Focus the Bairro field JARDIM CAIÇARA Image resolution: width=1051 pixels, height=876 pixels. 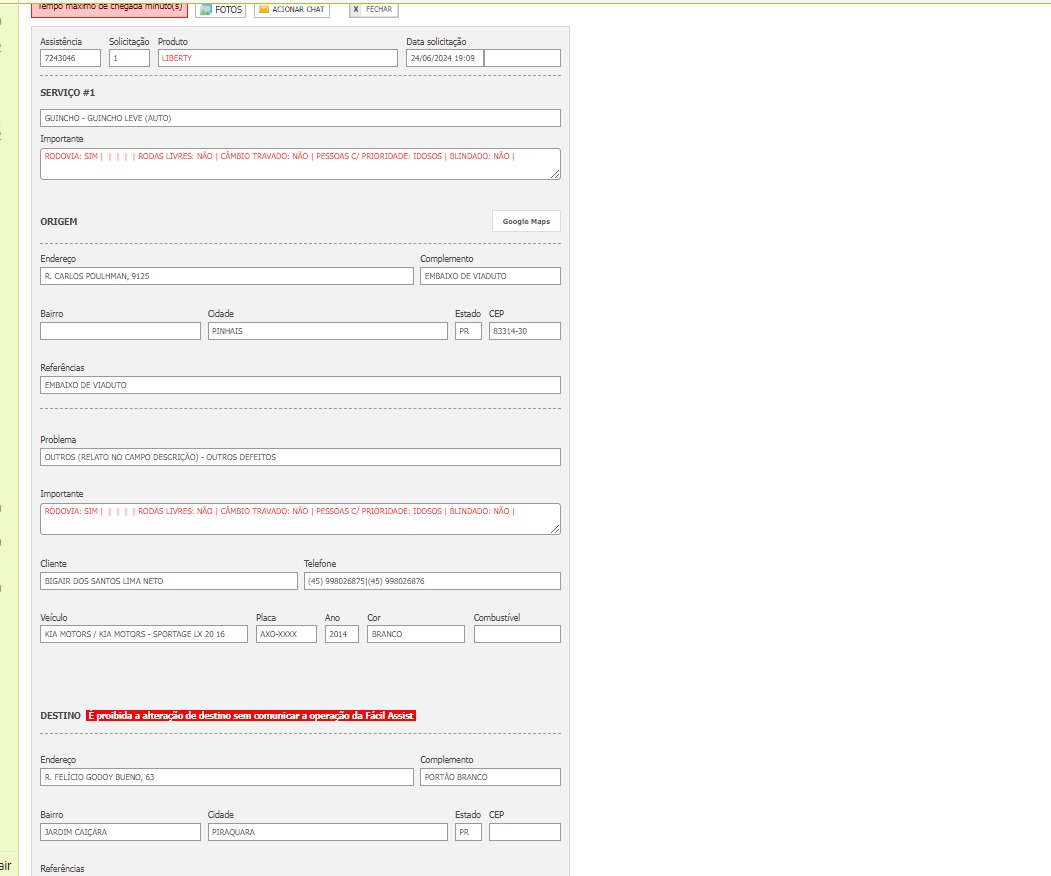coord(120,832)
